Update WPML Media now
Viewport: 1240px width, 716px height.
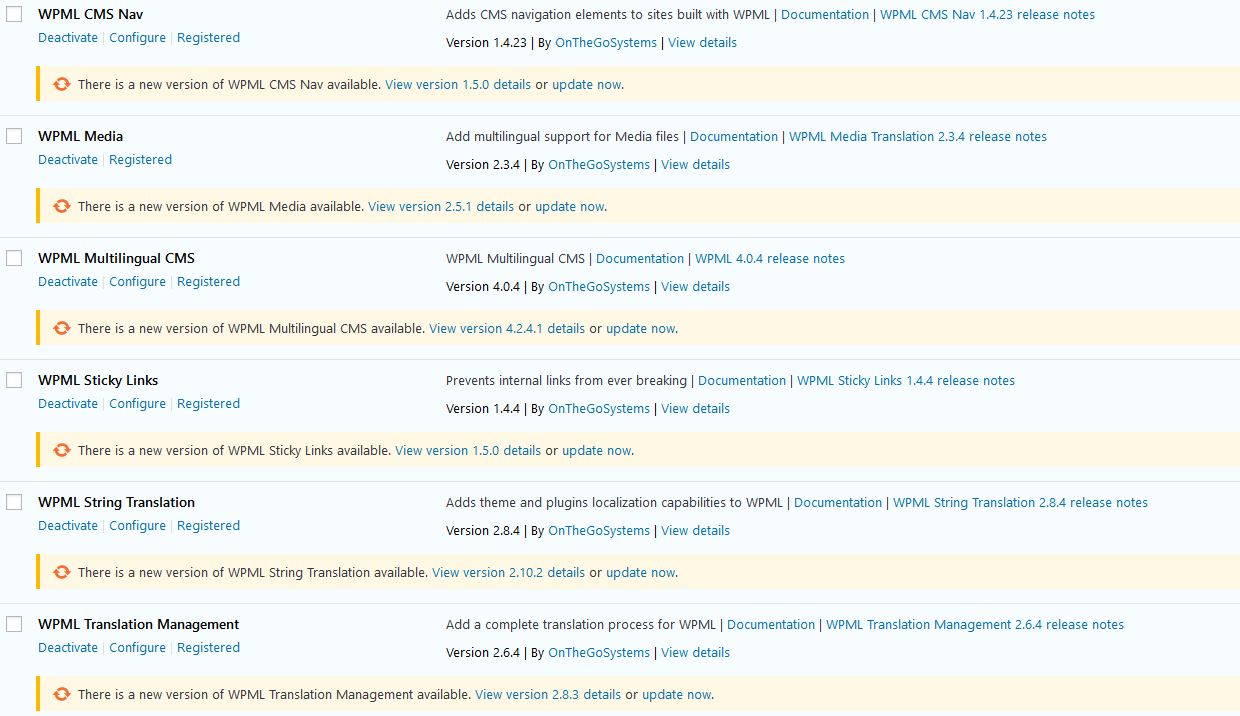pyautogui.click(x=569, y=207)
